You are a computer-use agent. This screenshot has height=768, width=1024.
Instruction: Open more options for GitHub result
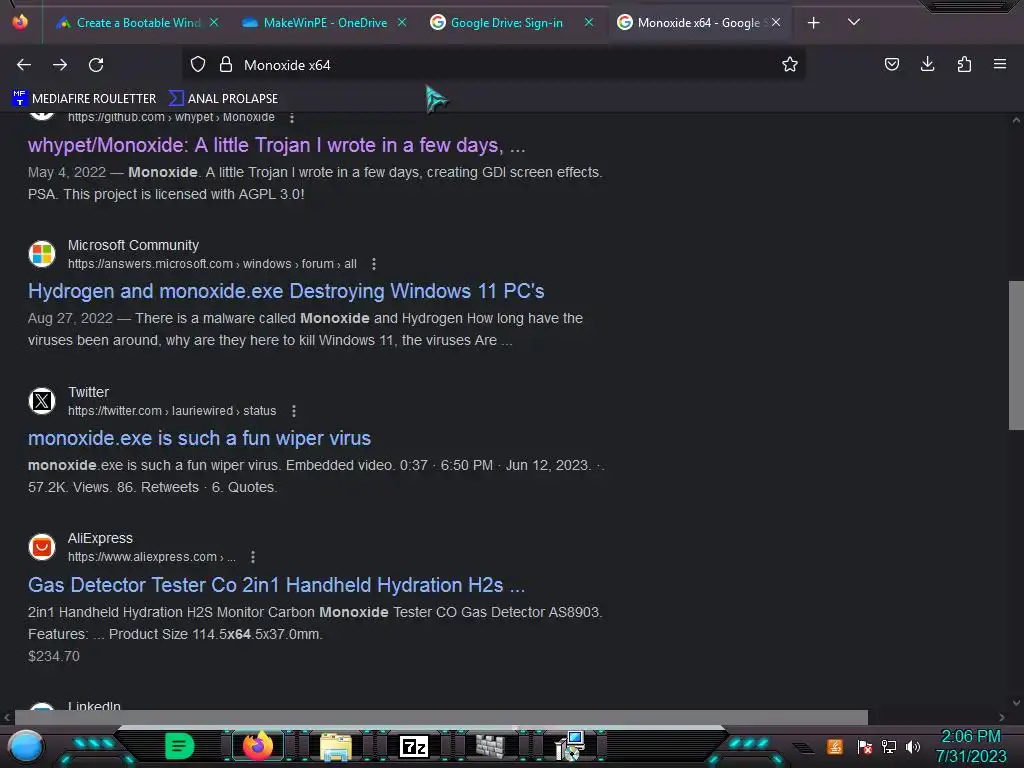292,118
